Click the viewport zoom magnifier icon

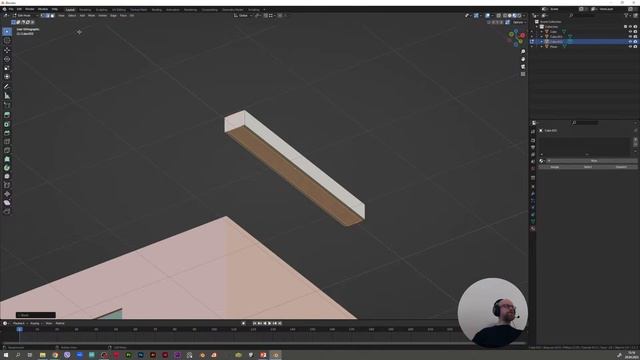coord(523,52)
